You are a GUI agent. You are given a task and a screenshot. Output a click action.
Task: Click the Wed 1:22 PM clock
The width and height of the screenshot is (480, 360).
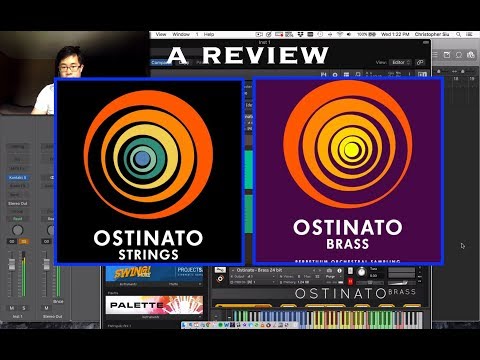tap(395, 34)
